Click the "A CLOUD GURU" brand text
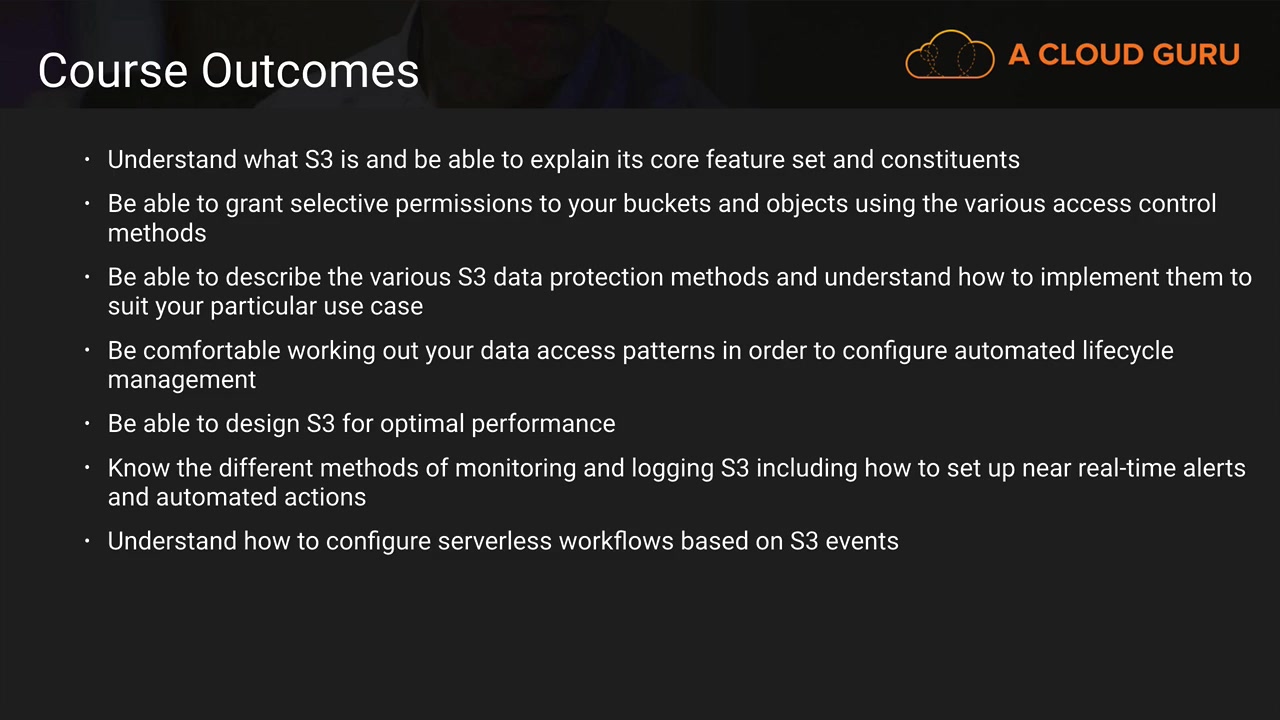Viewport: 1280px width, 720px height. tap(1124, 55)
